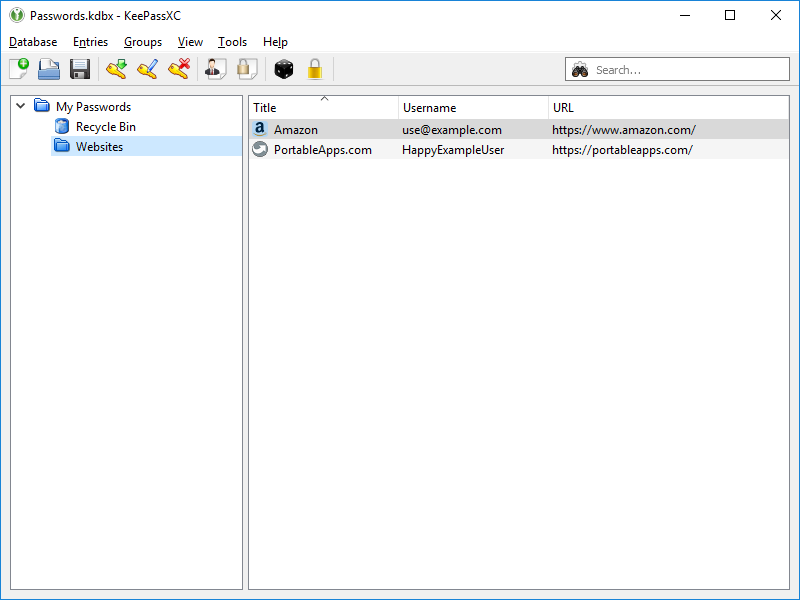Add new entry with green arrow key icon
The width and height of the screenshot is (800, 600).
tap(117, 69)
